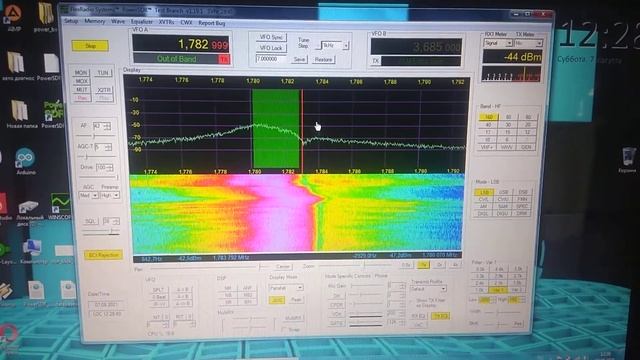
Task: Open the Preamp High dropdown
Action: click(110, 196)
